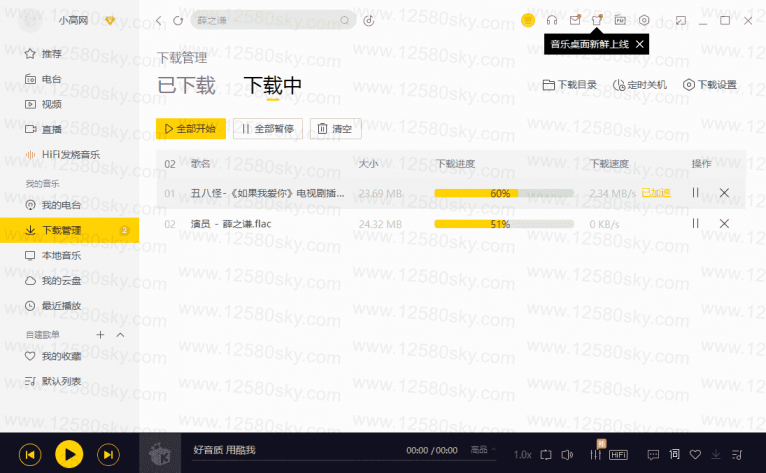This screenshot has width=766, height=473.
Task: Toggle the desktop lyrics 词 icon
Action: coord(675,454)
